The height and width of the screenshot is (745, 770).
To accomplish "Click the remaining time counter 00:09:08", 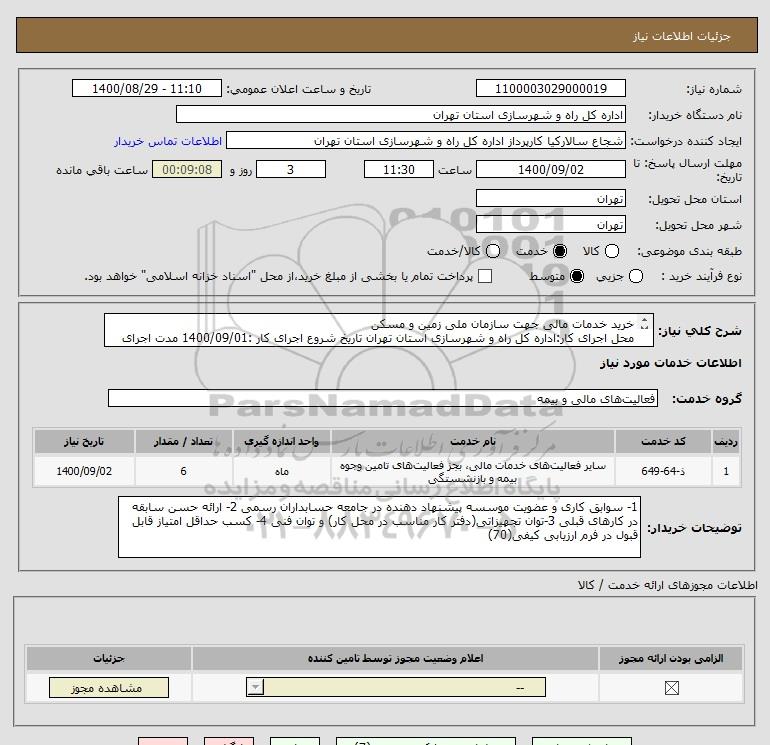I will pos(187,169).
